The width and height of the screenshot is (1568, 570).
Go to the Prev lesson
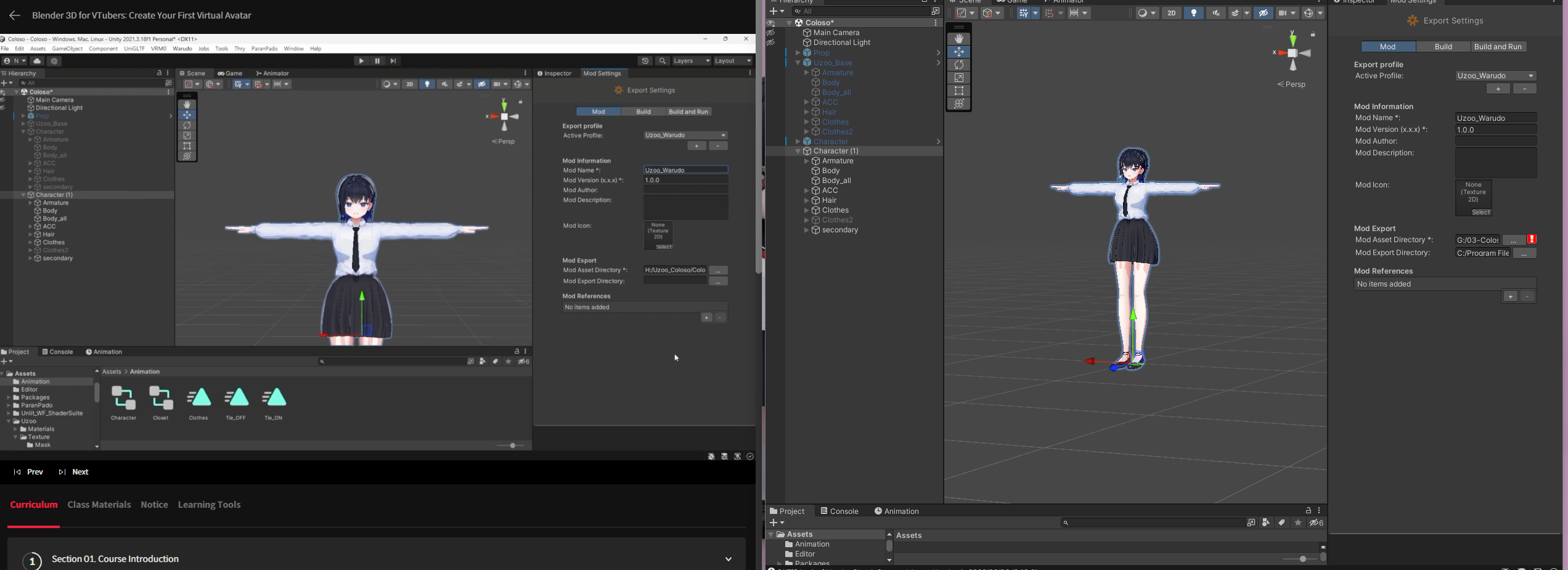[28, 472]
